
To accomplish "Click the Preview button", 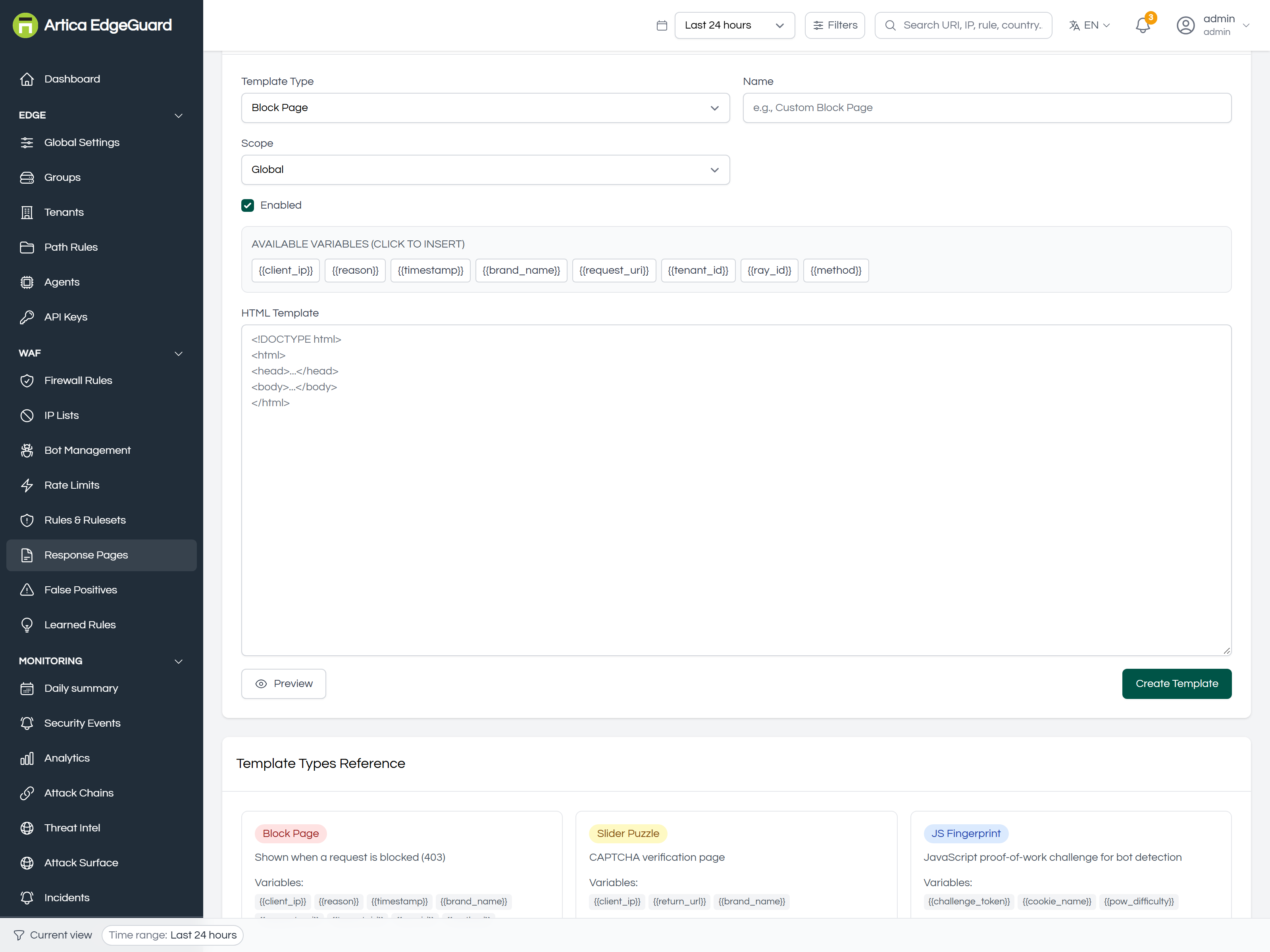I will [284, 684].
